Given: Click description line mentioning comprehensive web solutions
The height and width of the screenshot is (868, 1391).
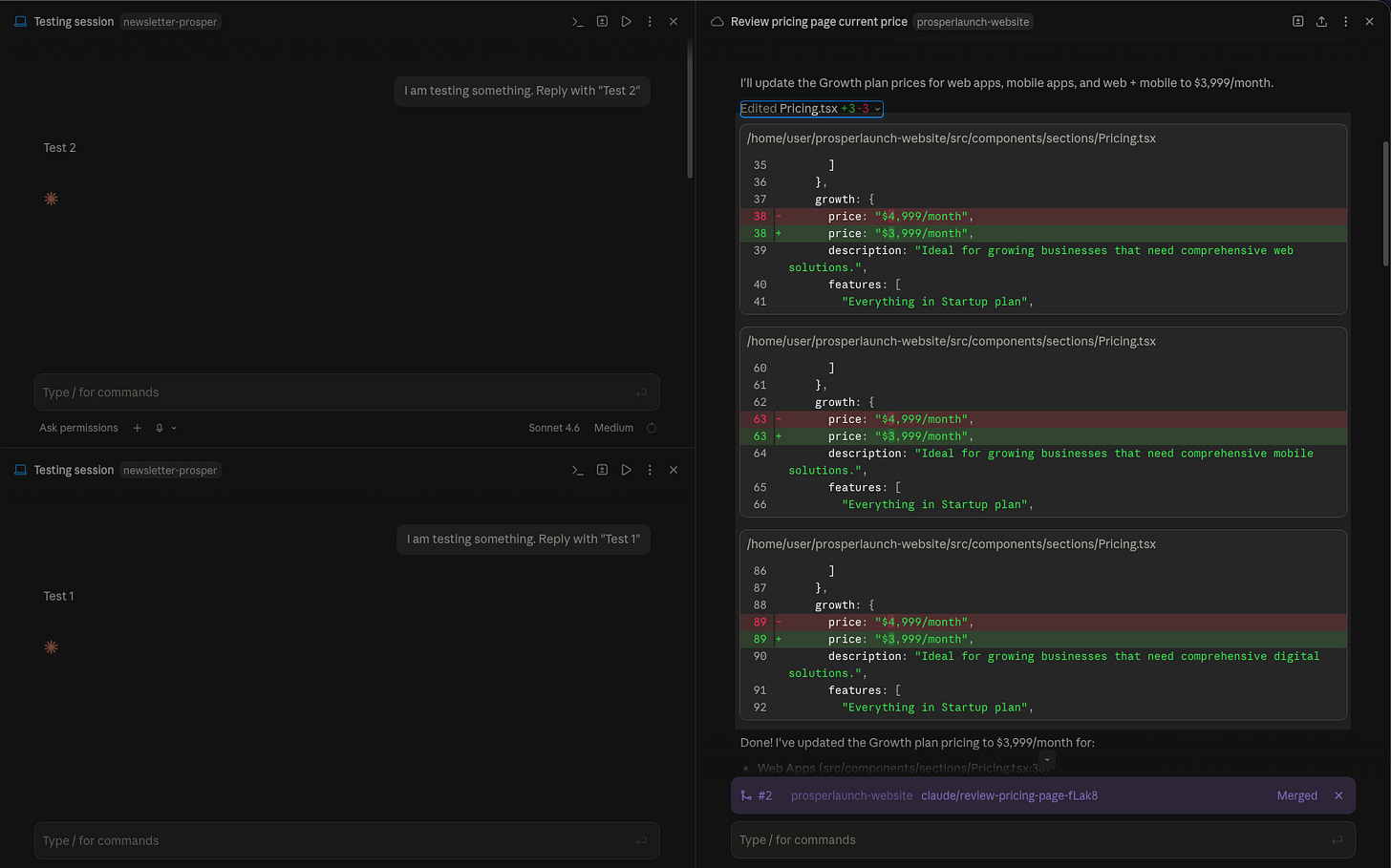Looking at the screenshot, I should tap(1043, 259).
